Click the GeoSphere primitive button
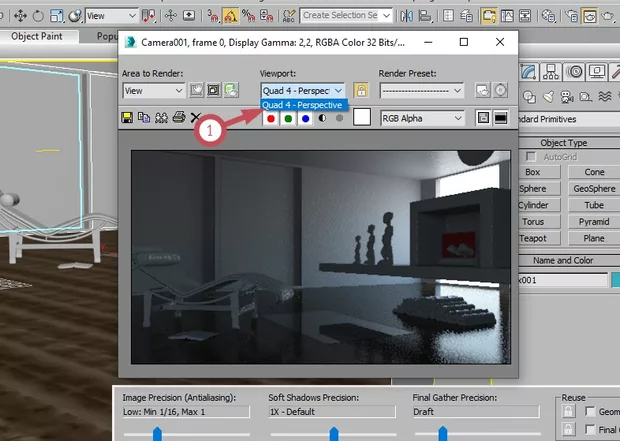 click(x=594, y=188)
